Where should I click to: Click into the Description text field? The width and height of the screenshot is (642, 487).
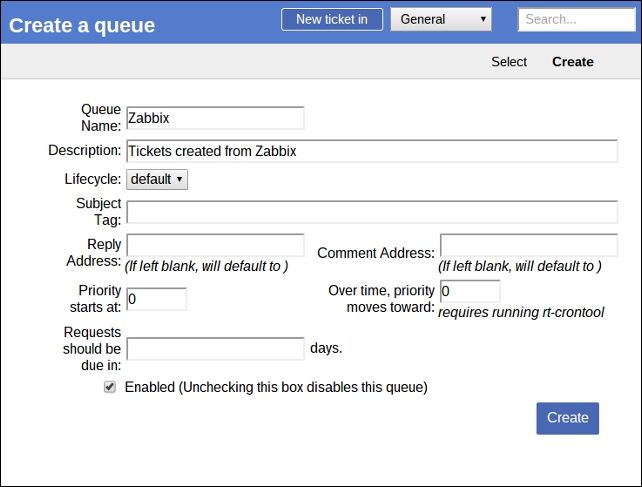[x=371, y=151]
